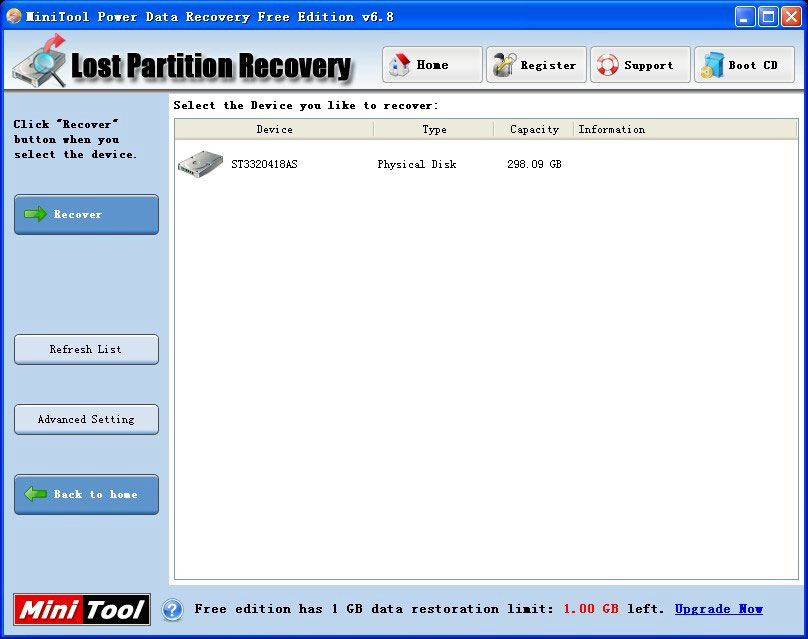Maximize the MiniTool window
The width and height of the screenshot is (808, 639).
768,17
